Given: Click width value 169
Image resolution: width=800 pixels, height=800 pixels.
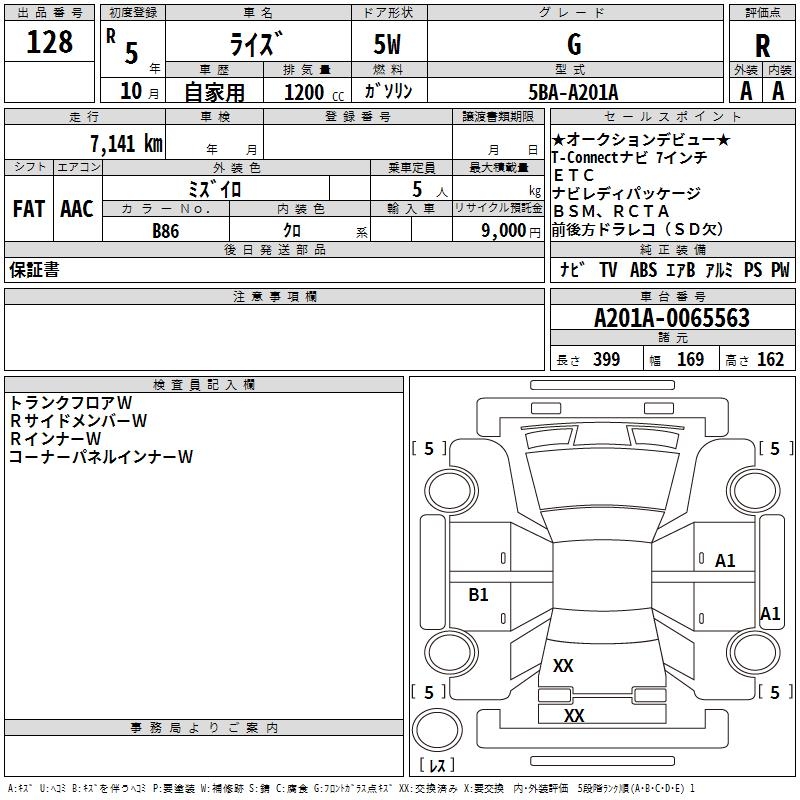Looking at the screenshot, I should [x=690, y=359].
